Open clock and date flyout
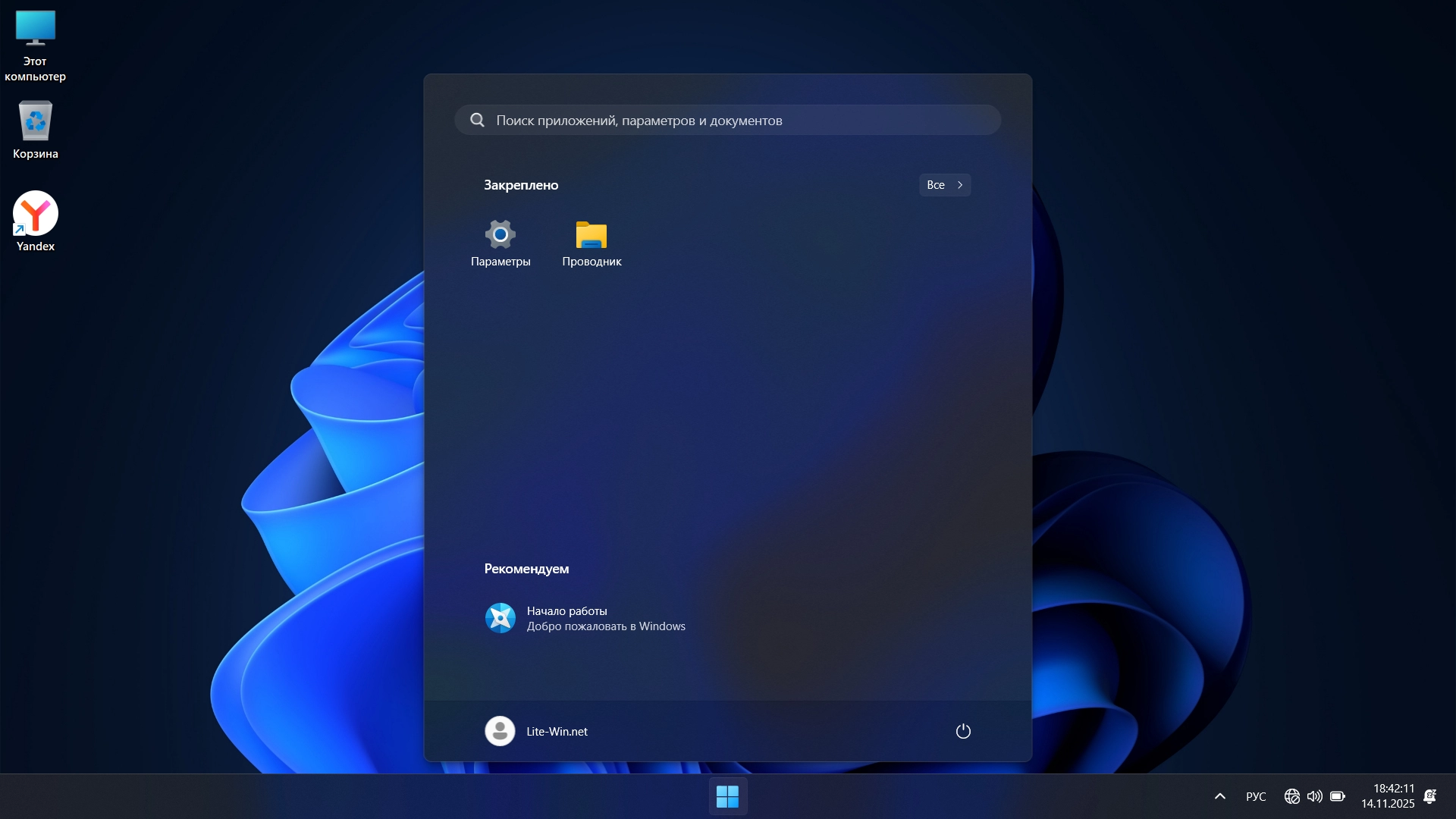The width and height of the screenshot is (1456, 819). pyautogui.click(x=1388, y=796)
